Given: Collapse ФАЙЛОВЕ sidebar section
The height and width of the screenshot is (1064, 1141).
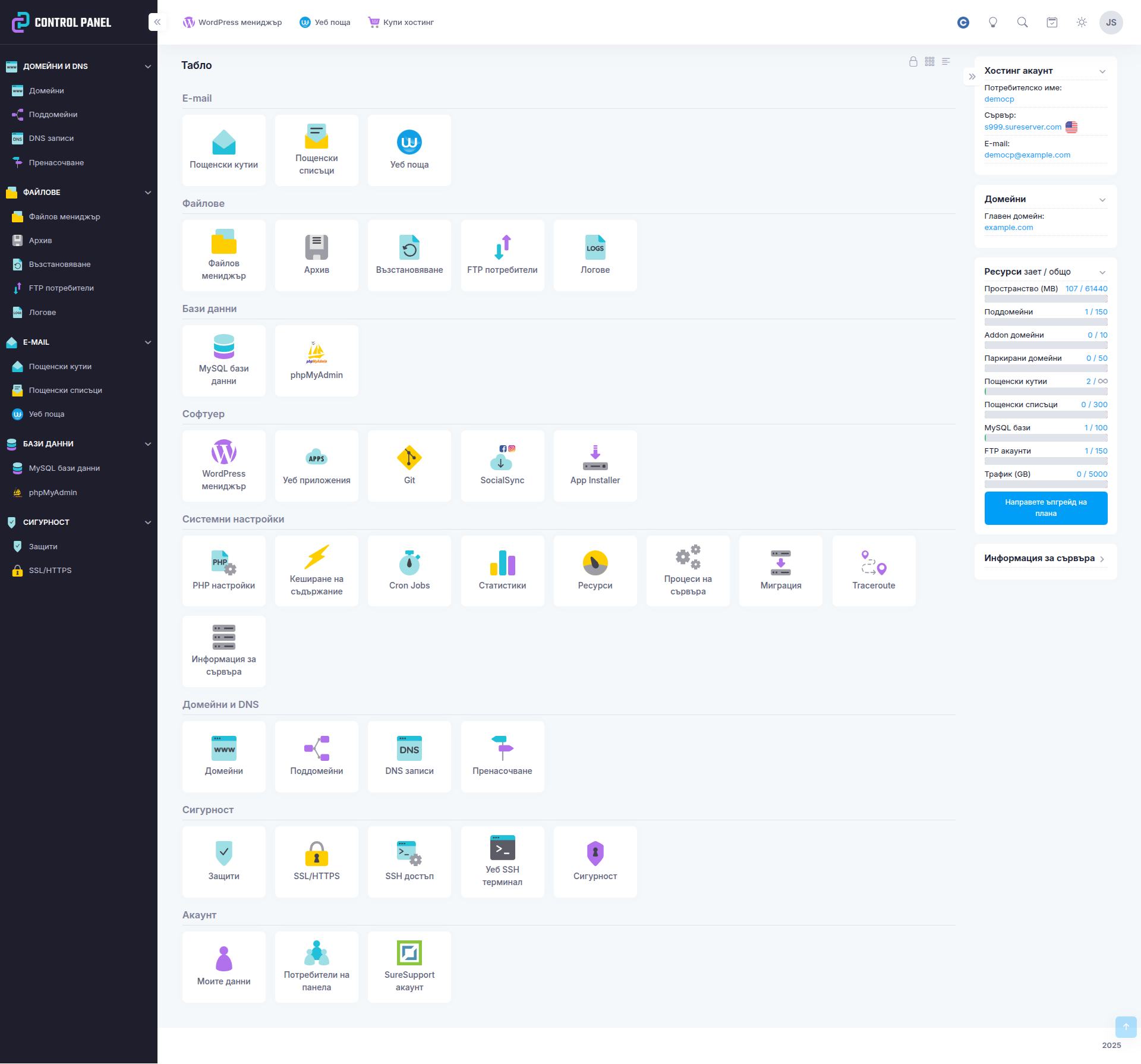Looking at the screenshot, I should pyautogui.click(x=148, y=193).
